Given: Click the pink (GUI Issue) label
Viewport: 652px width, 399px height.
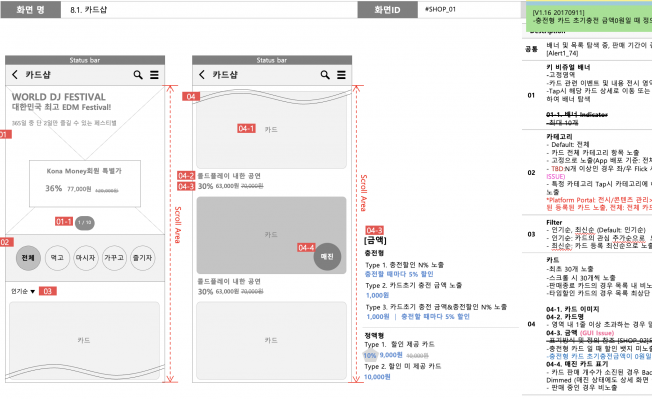Looking at the screenshot, I should 597,333.
